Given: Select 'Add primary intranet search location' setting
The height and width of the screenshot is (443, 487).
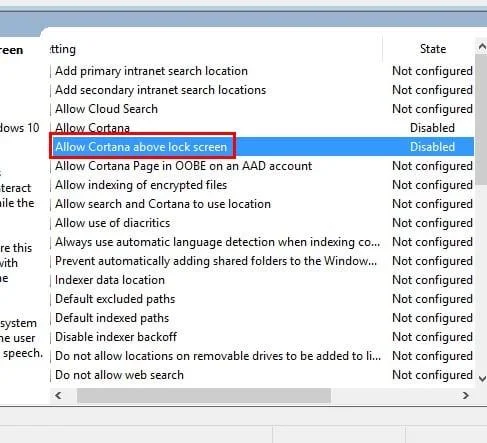Looking at the screenshot, I should (x=151, y=71).
